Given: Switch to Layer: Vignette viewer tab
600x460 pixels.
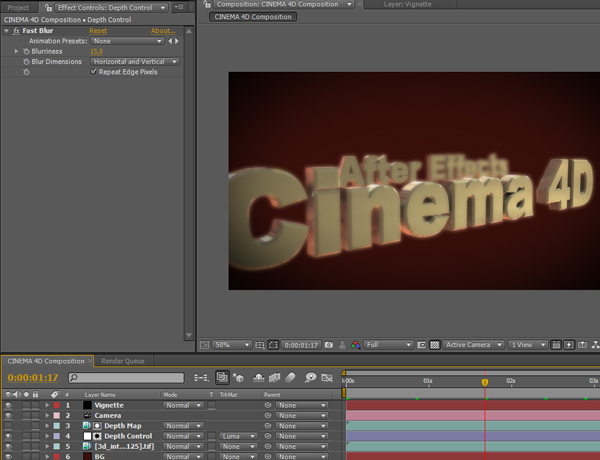Looking at the screenshot, I should pyautogui.click(x=408, y=4).
